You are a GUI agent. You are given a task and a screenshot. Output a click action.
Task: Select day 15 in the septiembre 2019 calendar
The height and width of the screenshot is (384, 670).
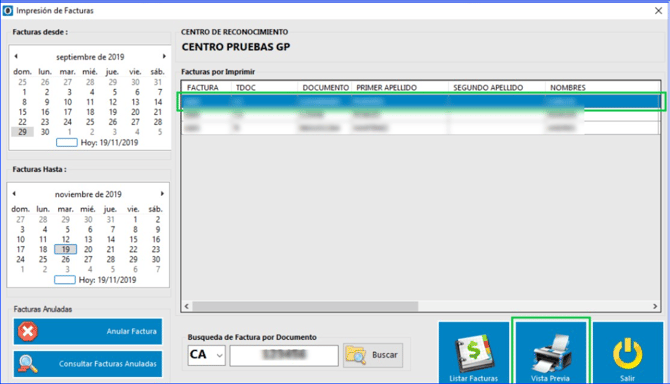click(22, 112)
